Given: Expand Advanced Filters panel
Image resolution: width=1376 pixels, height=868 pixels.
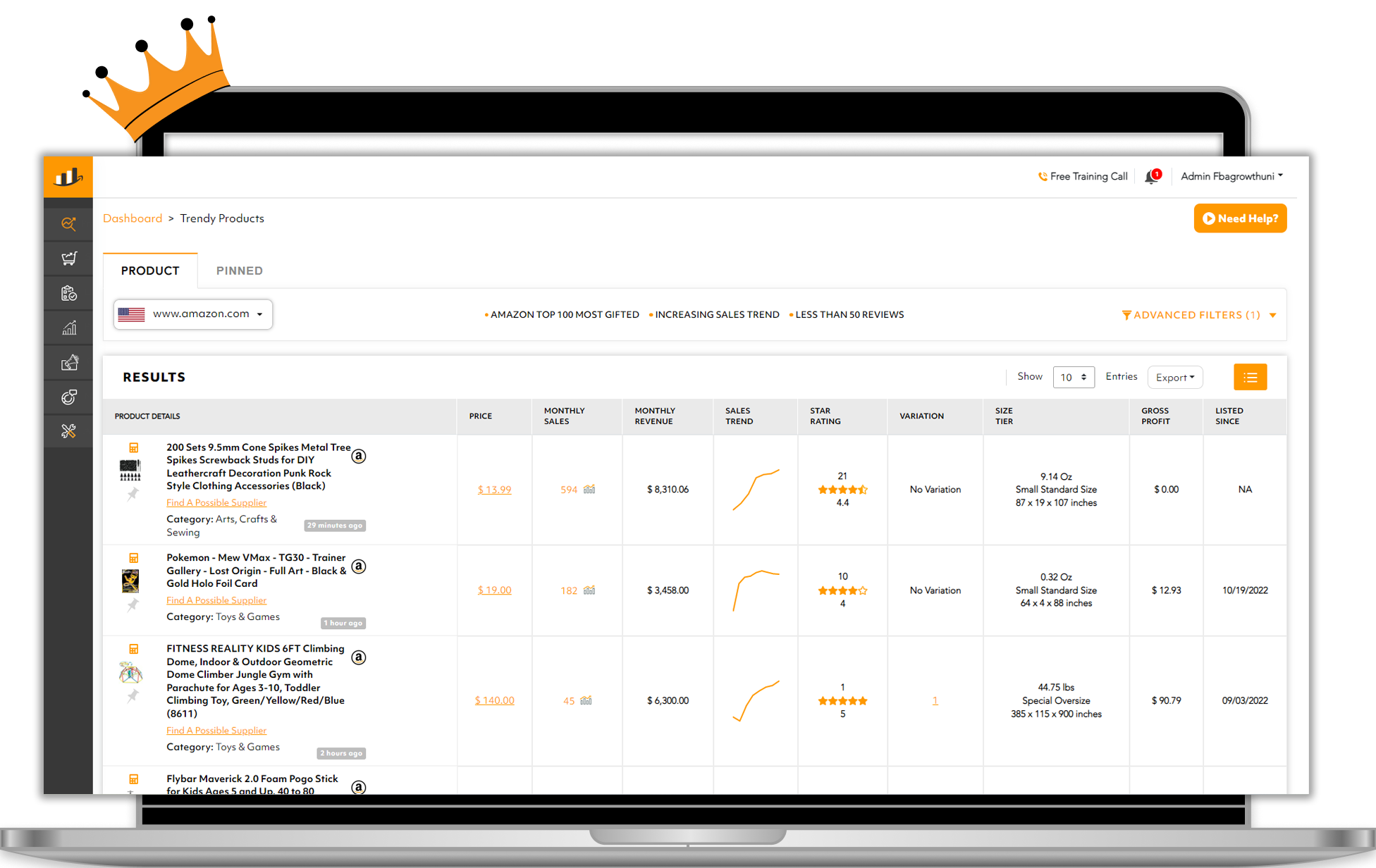Looking at the screenshot, I should click(1198, 315).
